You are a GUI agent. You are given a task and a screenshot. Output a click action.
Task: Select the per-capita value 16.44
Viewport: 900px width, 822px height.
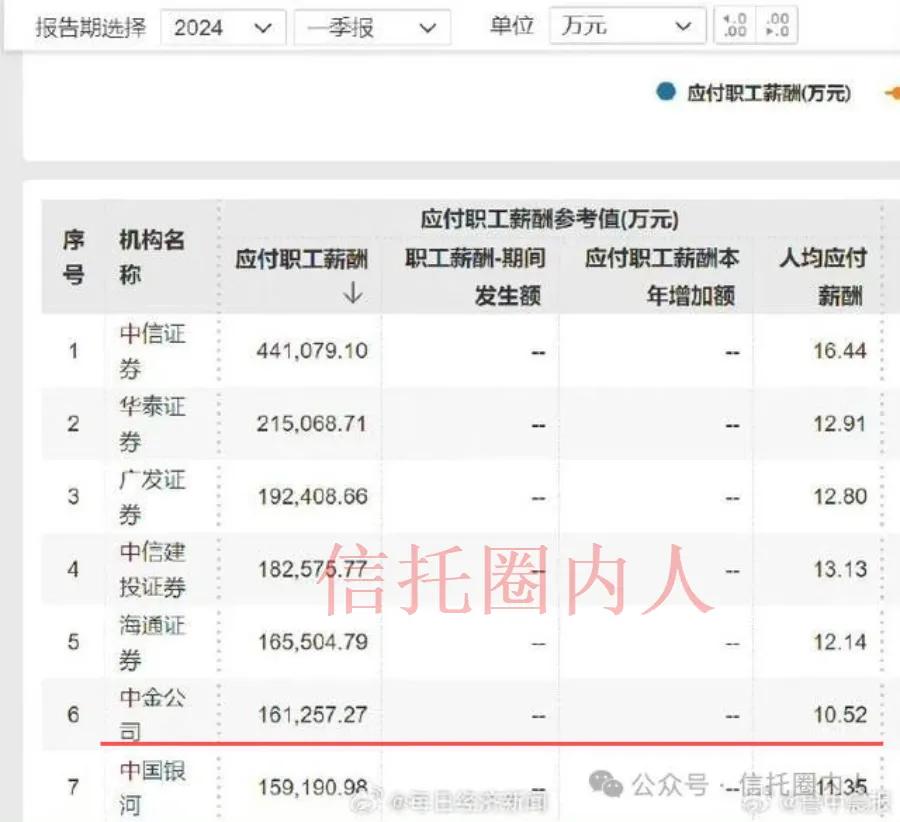[x=840, y=351]
